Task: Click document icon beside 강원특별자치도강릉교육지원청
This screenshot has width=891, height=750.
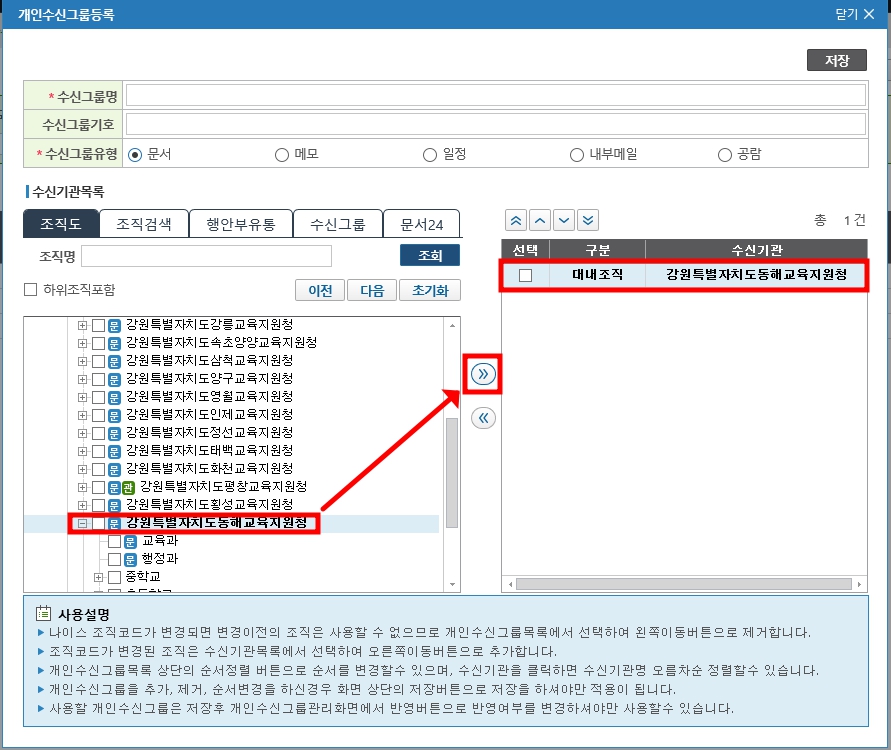Action: click(114, 326)
